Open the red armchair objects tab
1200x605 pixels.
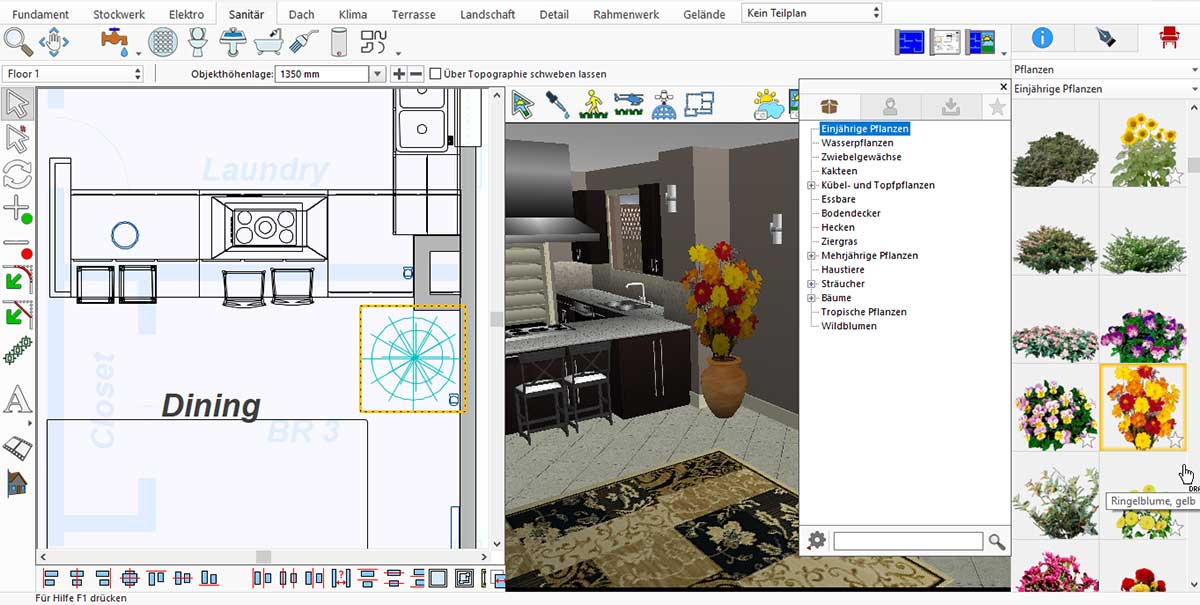click(x=1168, y=38)
